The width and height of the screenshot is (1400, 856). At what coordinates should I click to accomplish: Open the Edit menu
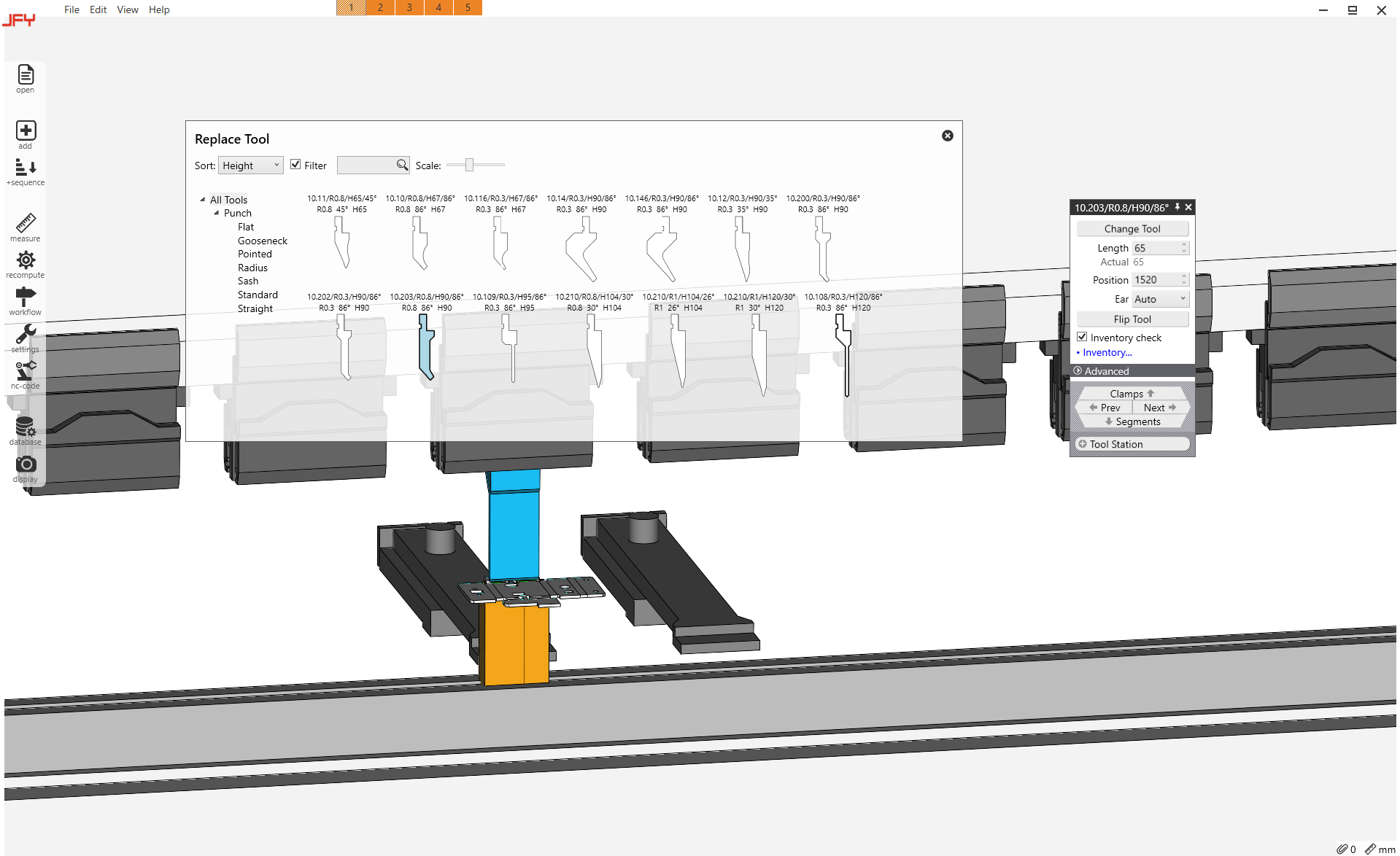coord(98,9)
